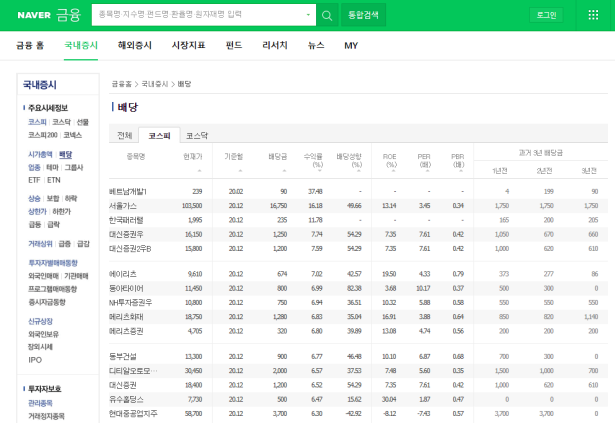Open the 리서치 menu
615x423 pixels.
click(275, 46)
